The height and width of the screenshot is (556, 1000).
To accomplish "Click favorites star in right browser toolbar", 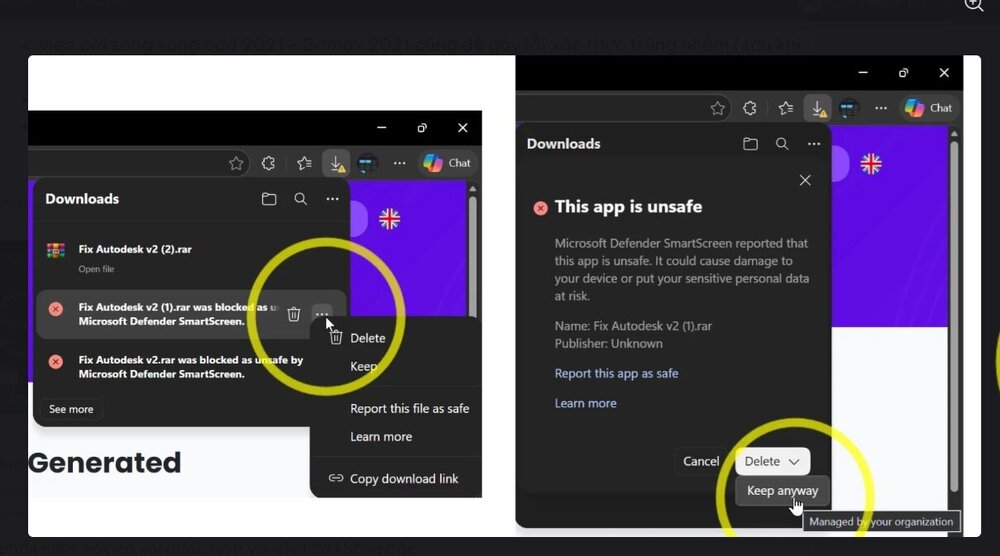I will pyautogui.click(x=717, y=108).
